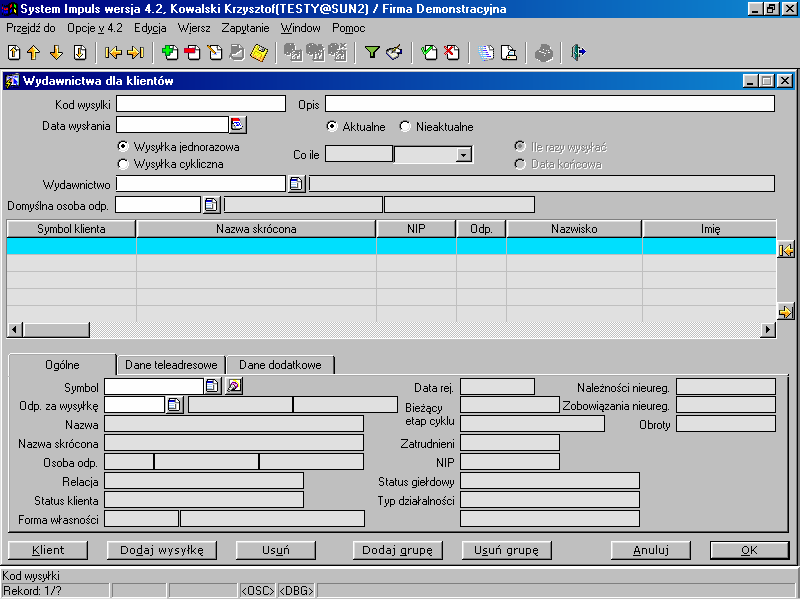Screen dimensions: 800x600
Task: Select the Nieaktualne radio button
Action: (405, 127)
